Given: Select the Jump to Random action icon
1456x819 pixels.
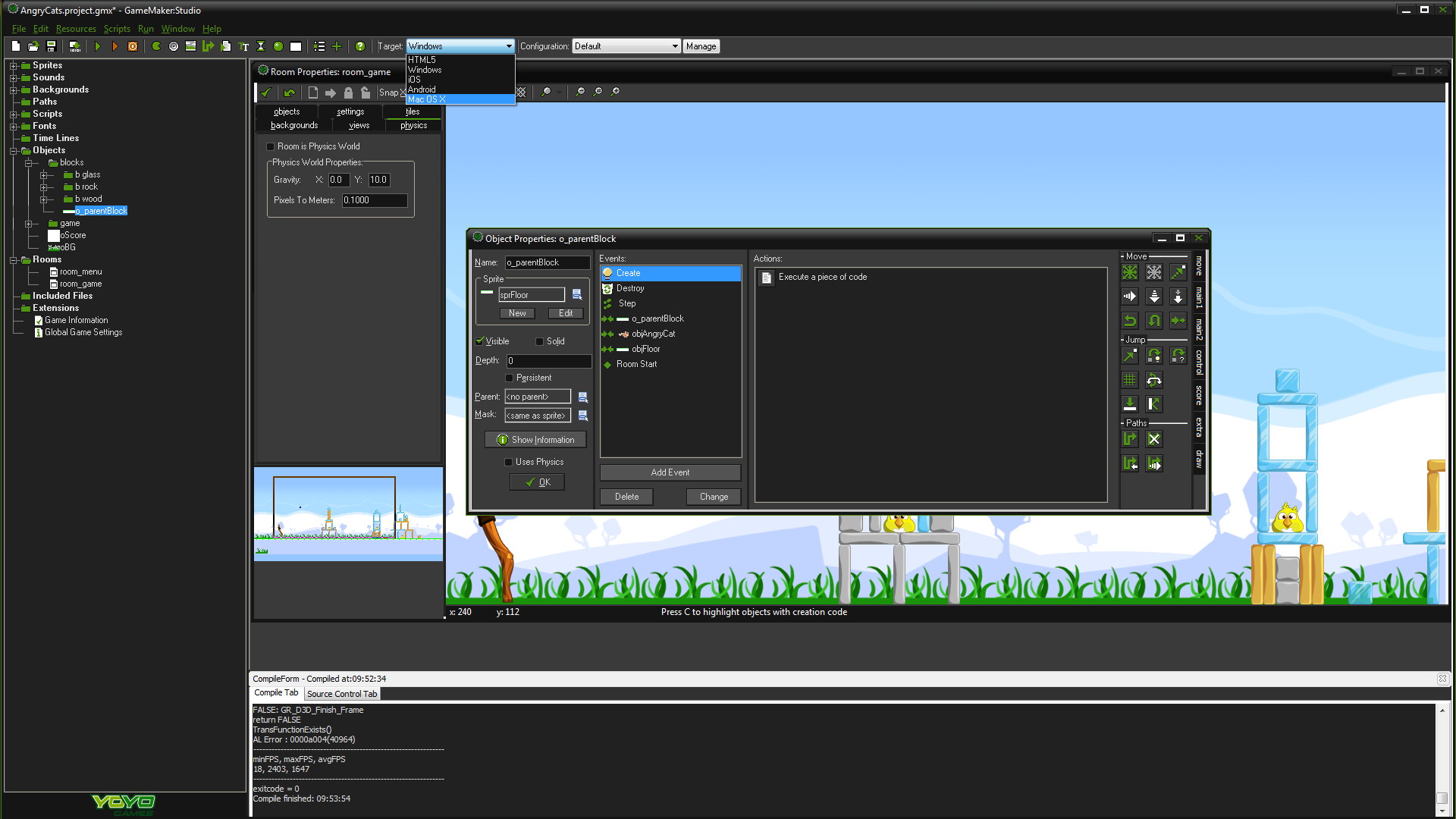Looking at the screenshot, I should 1178,356.
